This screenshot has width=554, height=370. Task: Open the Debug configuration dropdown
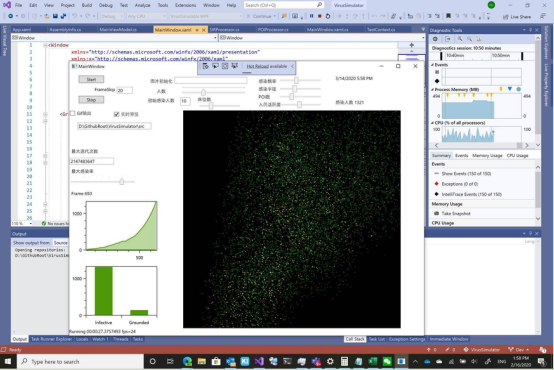(112, 16)
